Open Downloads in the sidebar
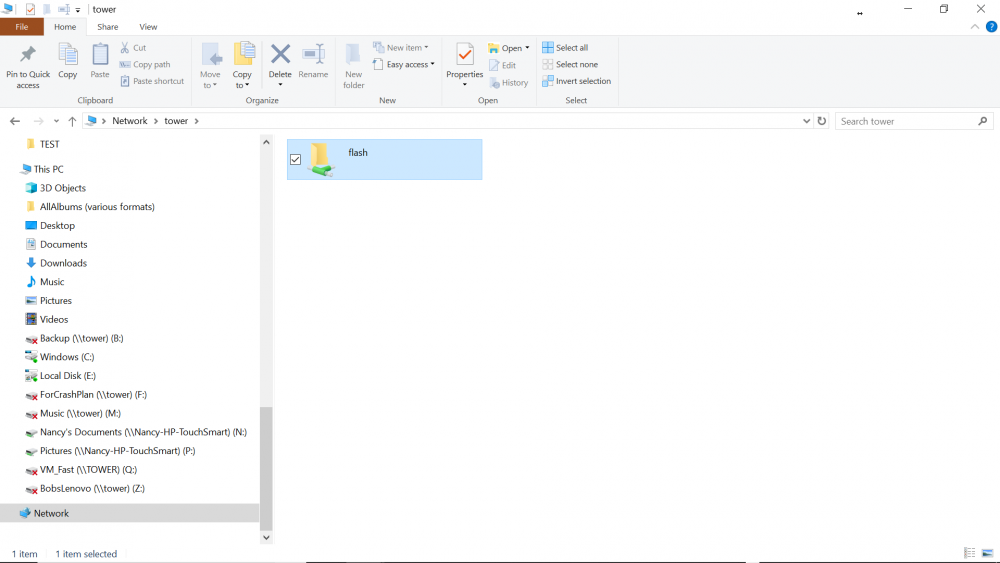This screenshot has height=563, width=1000. coord(63,263)
